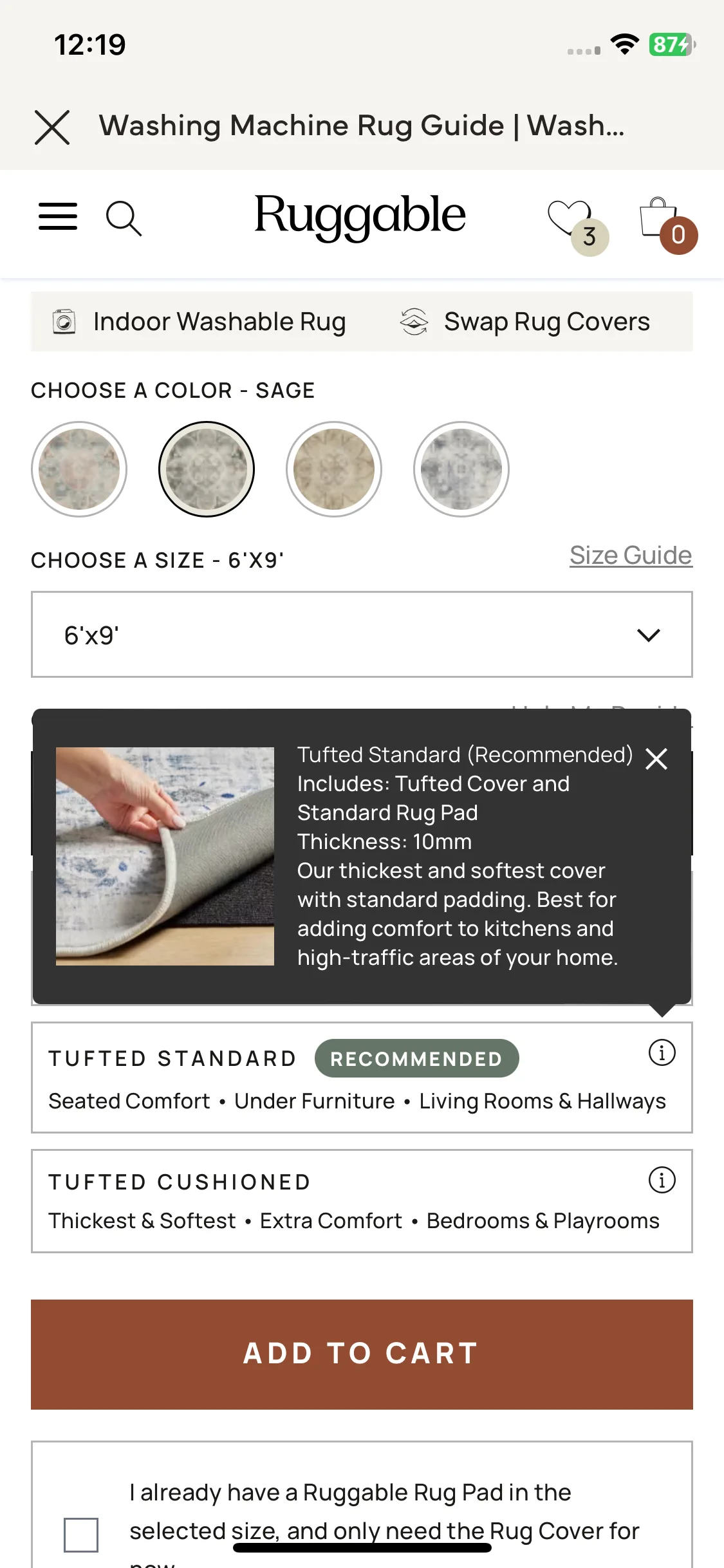The image size is (724, 1568).
Task: Choose the gray-blue color swatch
Action: (461, 469)
